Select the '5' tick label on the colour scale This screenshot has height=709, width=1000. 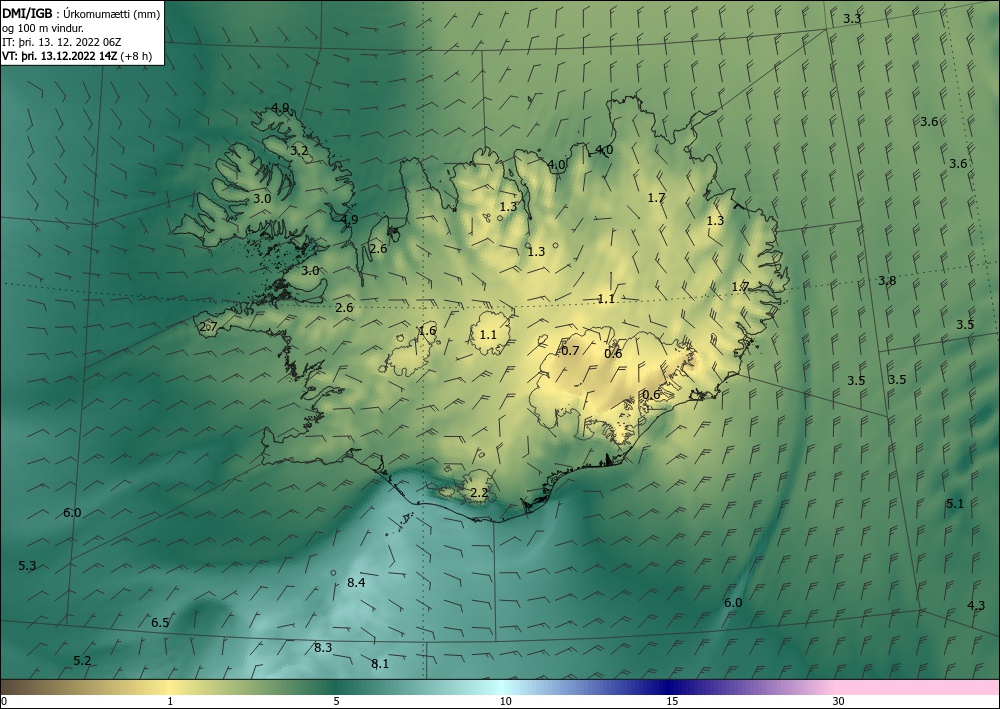click(x=336, y=701)
